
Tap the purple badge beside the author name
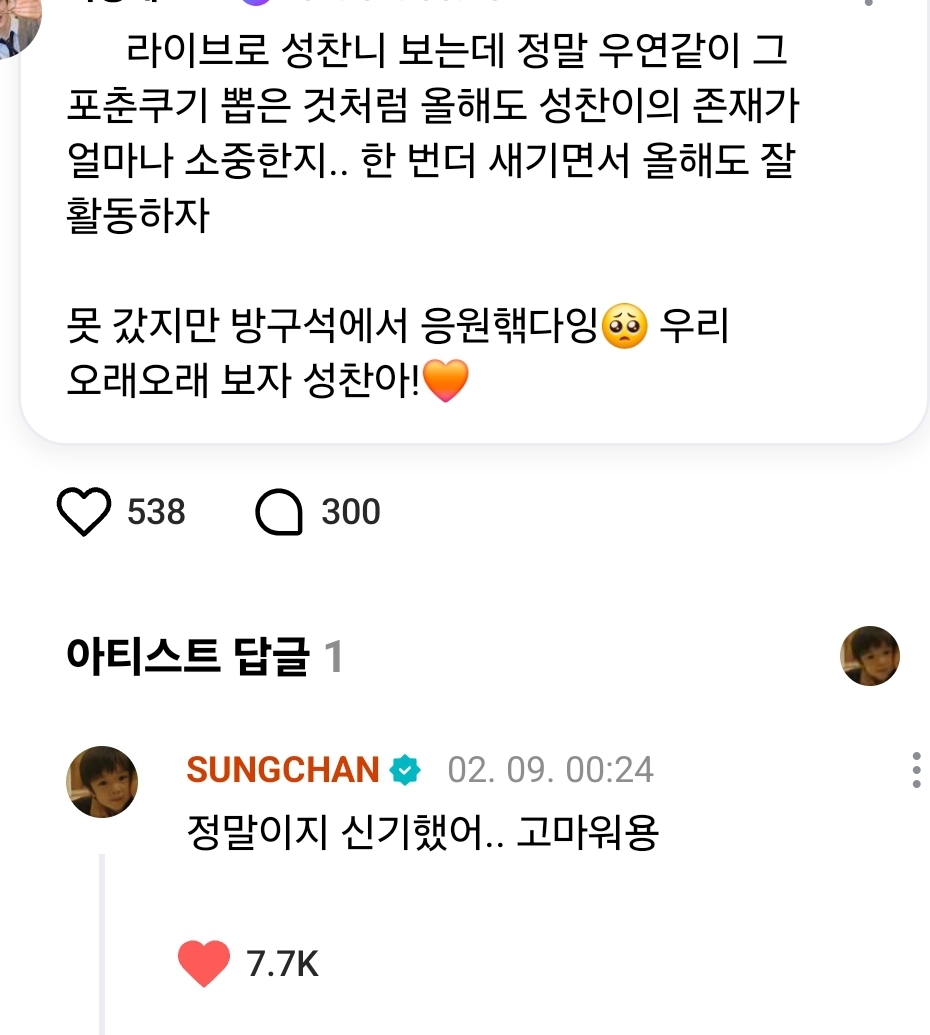click(x=258, y=3)
